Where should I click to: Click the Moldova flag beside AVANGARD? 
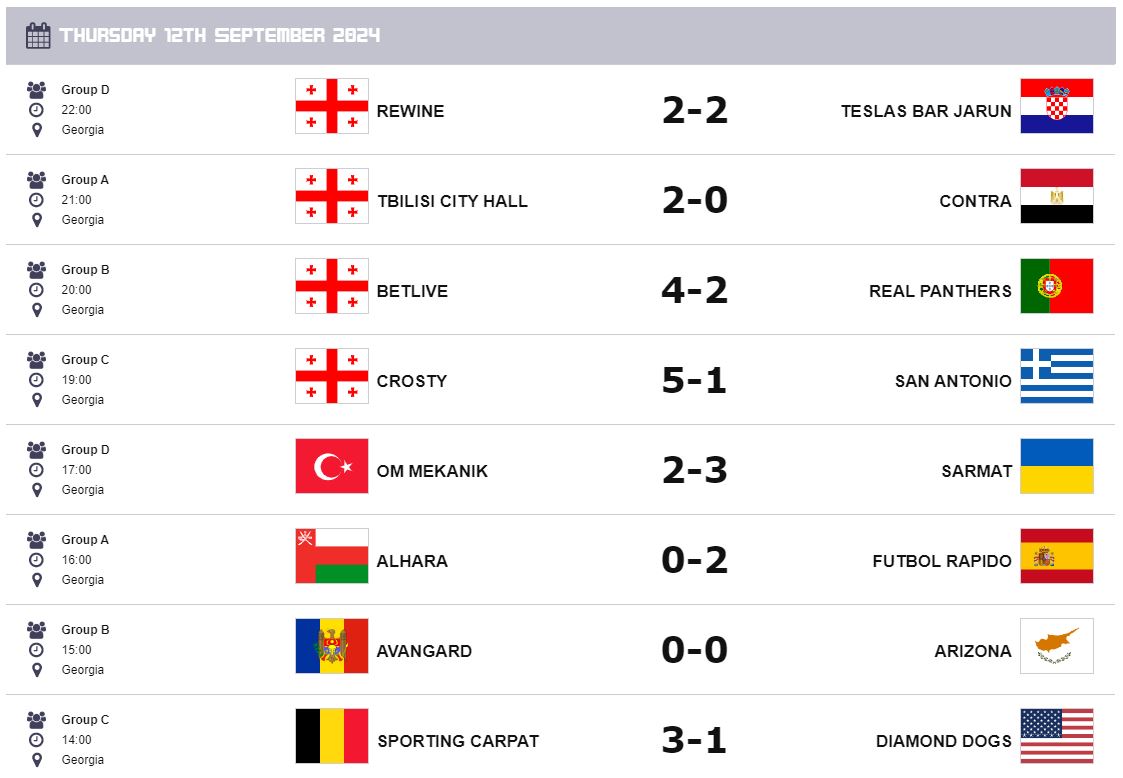pyautogui.click(x=331, y=646)
